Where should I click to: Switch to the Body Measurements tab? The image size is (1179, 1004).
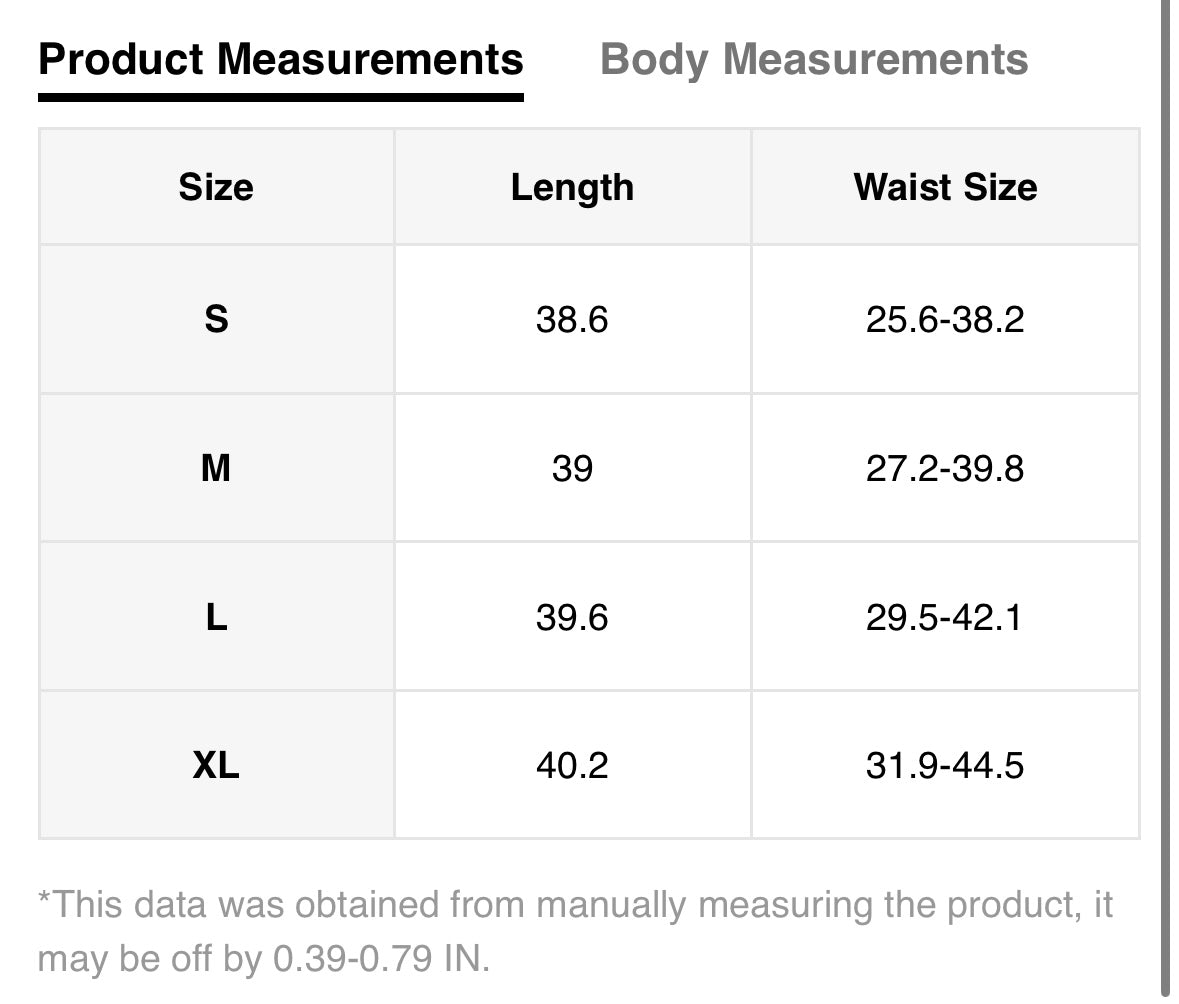pos(814,59)
